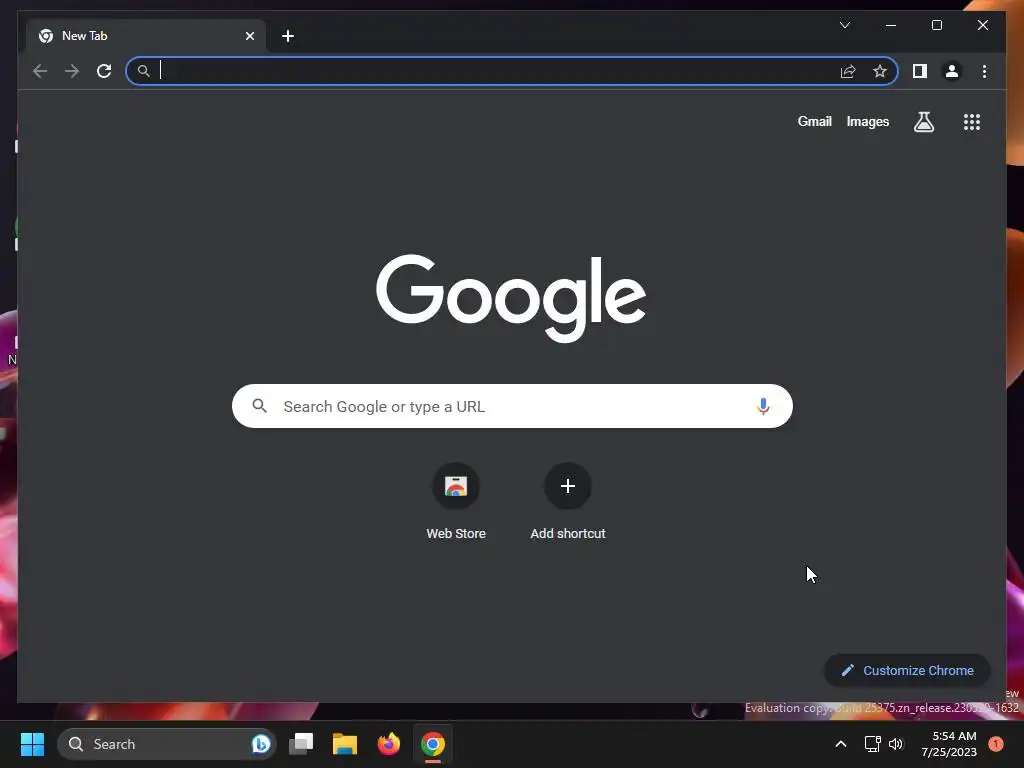The width and height of the screenshot is (1024, 768).
Task: Maximize the Chrome window
Action: [x=936, y=25]
